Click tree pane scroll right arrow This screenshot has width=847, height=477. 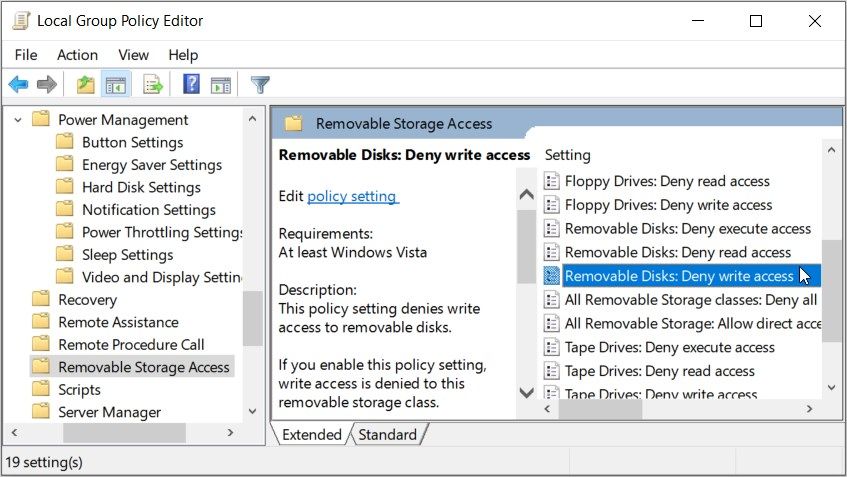(x=231, y=432)
